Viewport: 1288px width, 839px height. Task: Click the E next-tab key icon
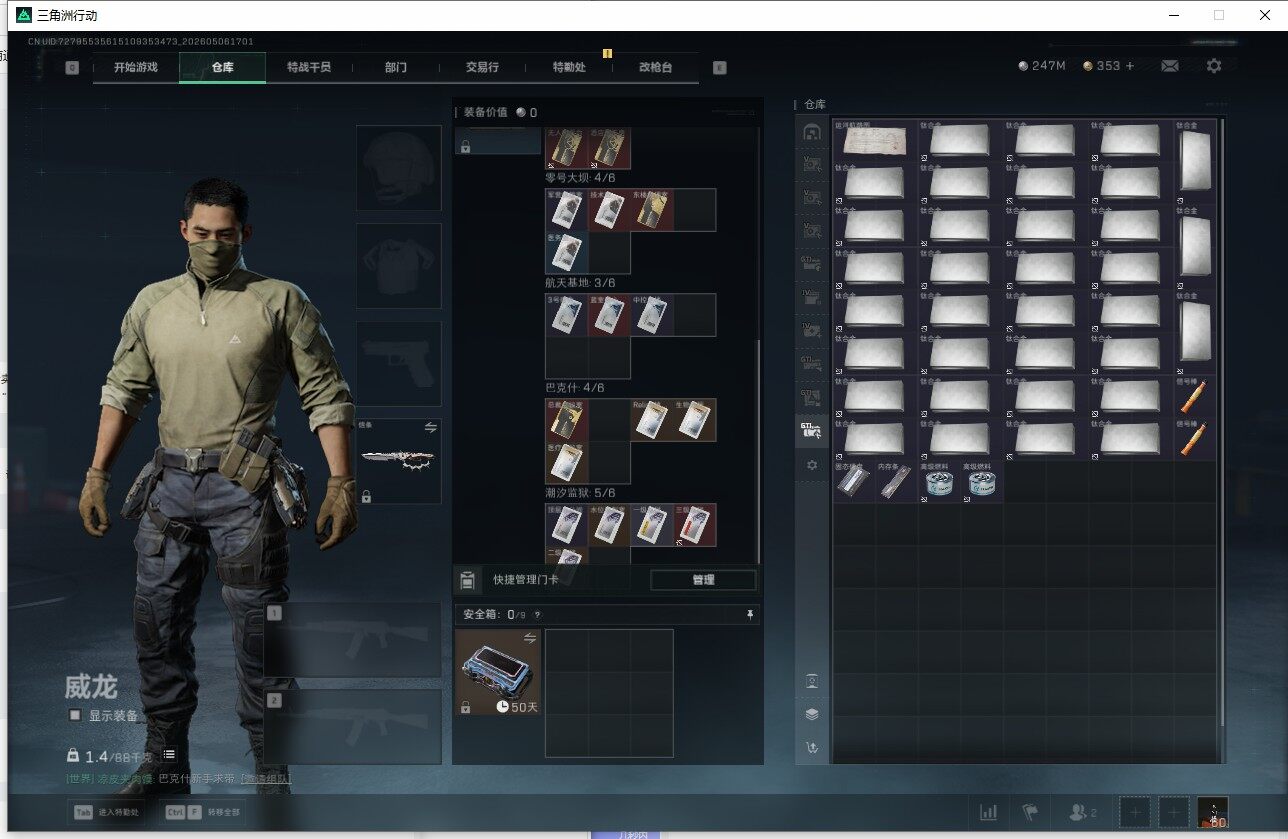(719, 67)
